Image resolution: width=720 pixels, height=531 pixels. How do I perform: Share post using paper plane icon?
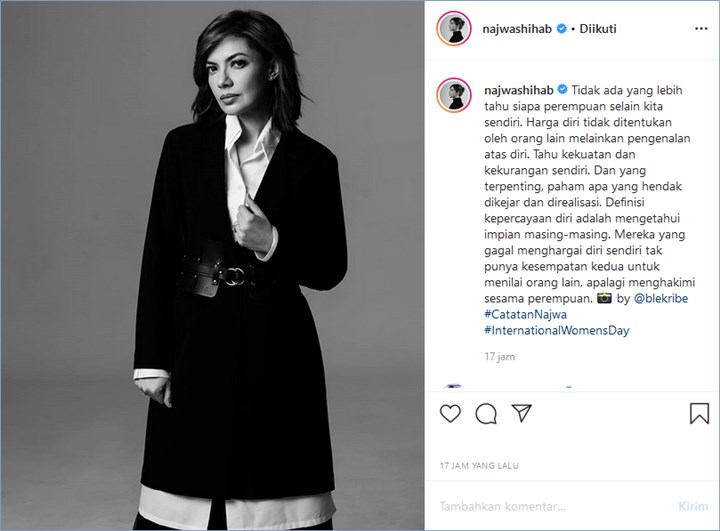[522, 413]
